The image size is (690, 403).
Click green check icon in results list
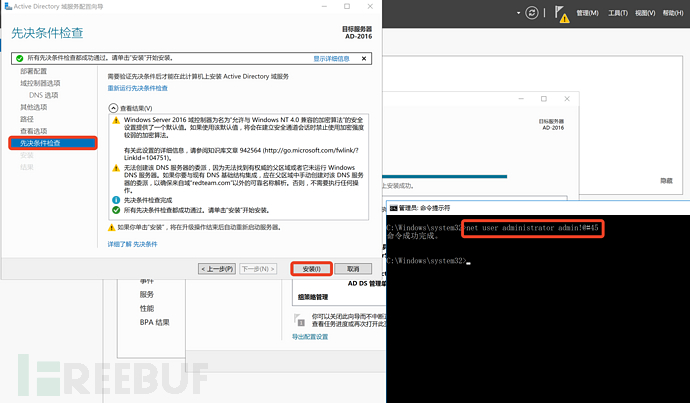(x=116, y=210)
